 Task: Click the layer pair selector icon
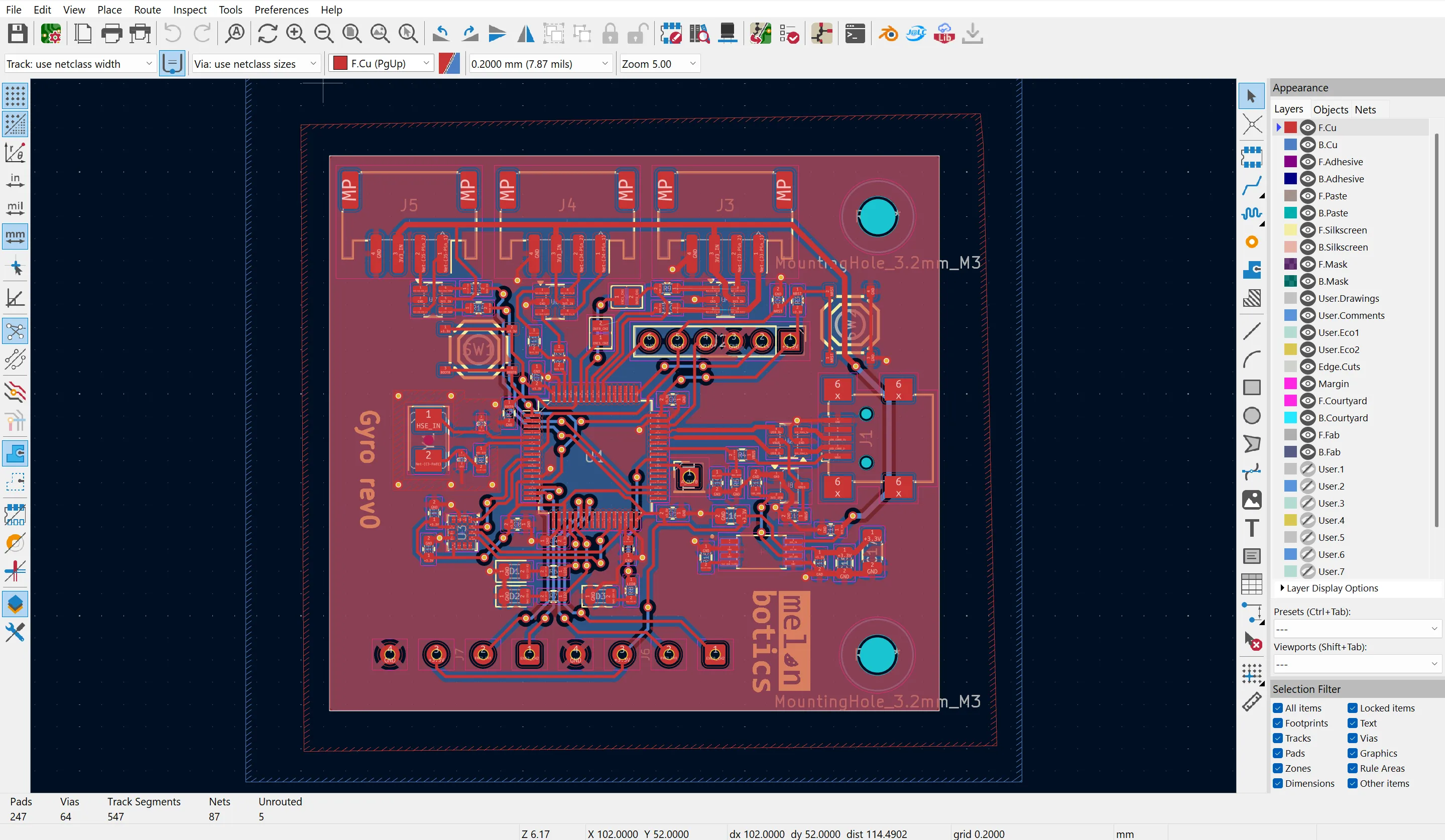449,64
